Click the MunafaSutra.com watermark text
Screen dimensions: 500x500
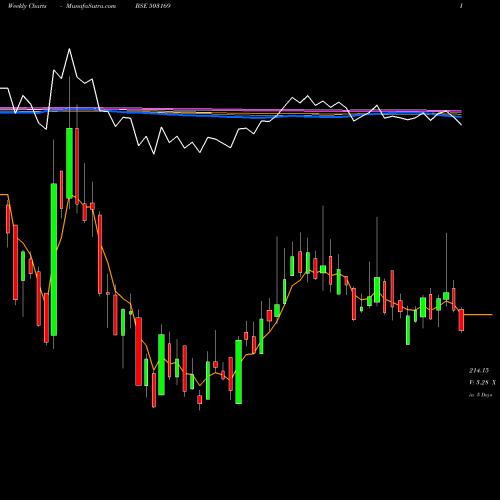click(x=91, y=6)
